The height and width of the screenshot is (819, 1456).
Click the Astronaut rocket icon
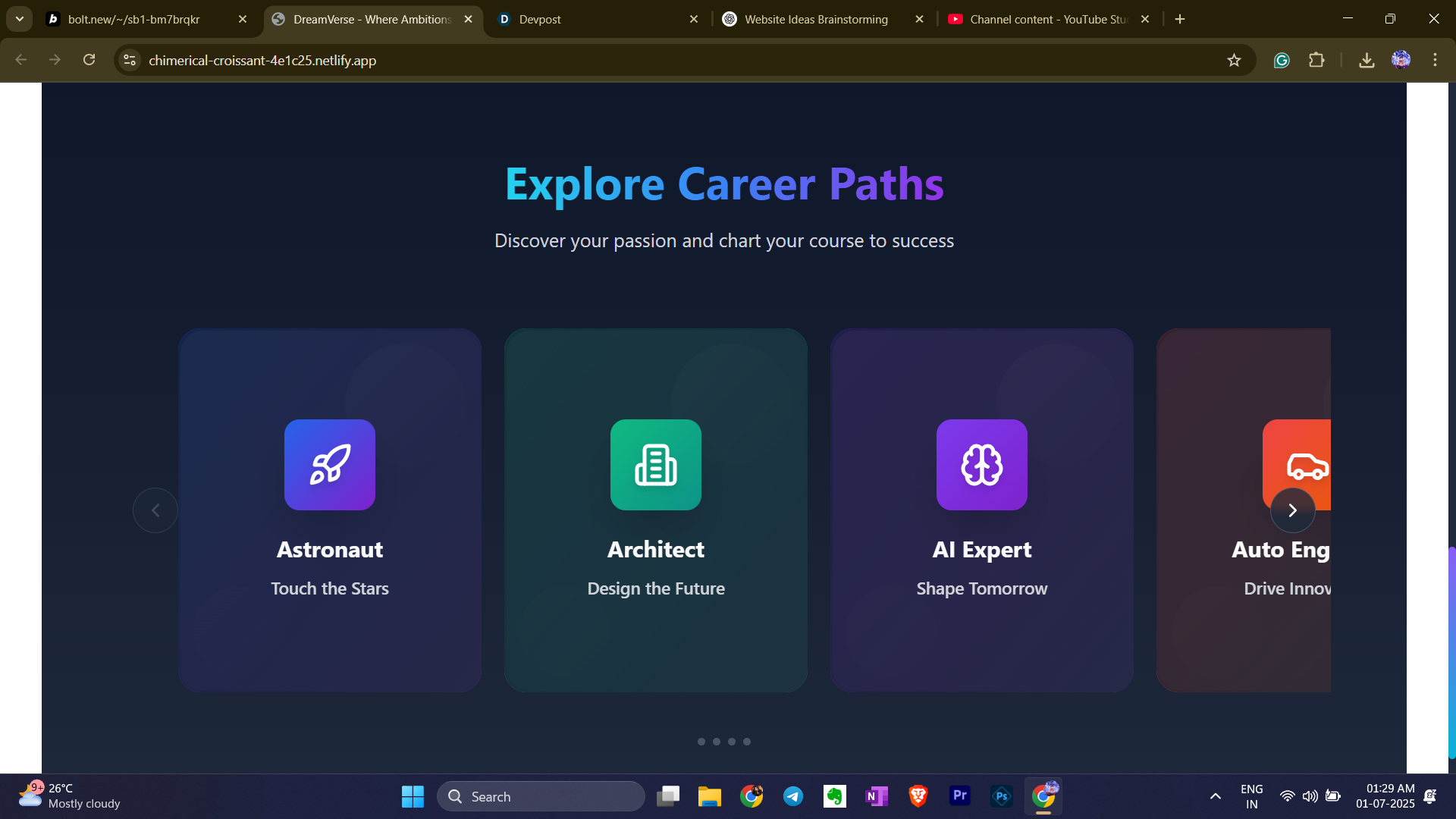point(330,465)
